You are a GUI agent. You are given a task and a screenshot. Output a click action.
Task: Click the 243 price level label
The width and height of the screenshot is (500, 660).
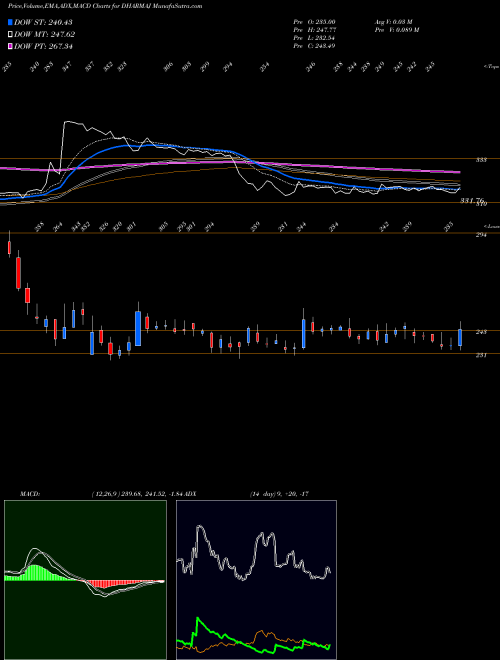coord(481,332)
